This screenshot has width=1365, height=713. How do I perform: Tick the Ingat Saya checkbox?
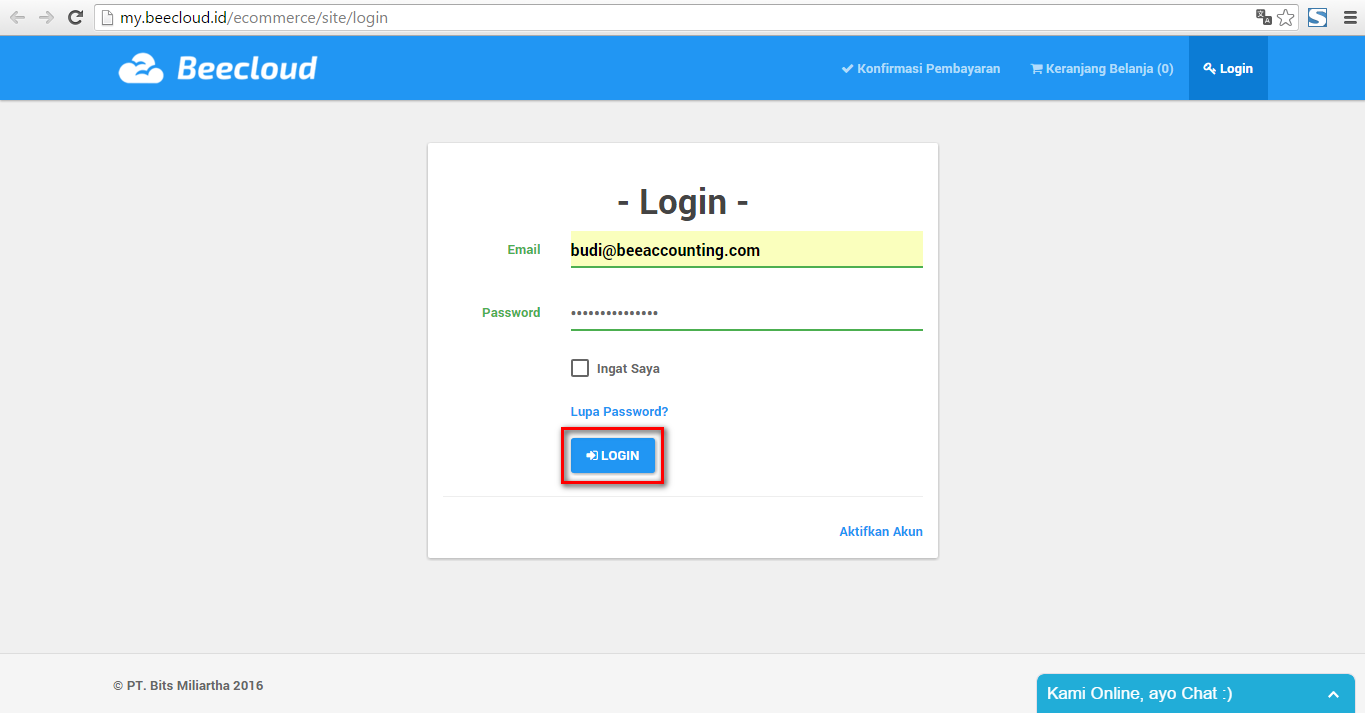click(x=580, y=368)
